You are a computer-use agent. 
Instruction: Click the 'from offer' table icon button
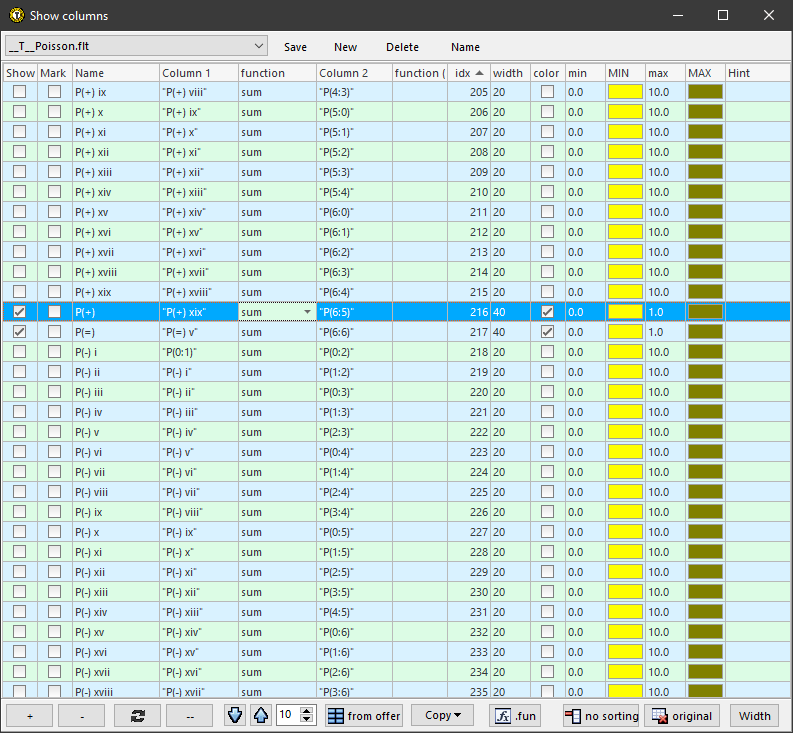(x=364, y=715)
